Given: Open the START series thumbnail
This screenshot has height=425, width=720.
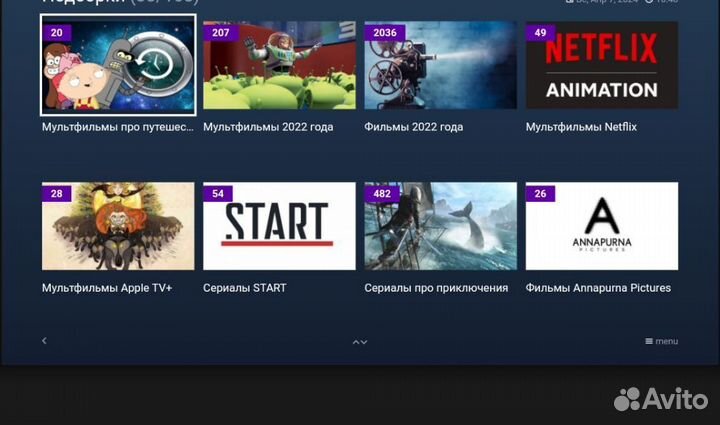Looking at the screenshot, I should pos(279,226).
